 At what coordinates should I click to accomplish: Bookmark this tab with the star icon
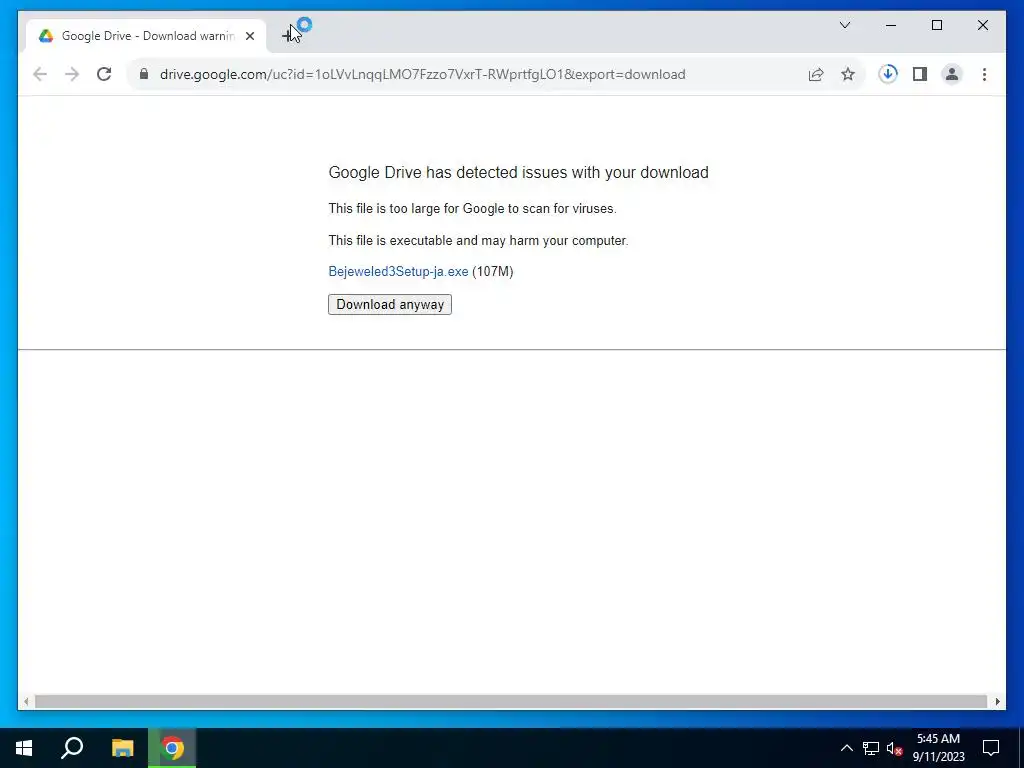pos(848,74)
